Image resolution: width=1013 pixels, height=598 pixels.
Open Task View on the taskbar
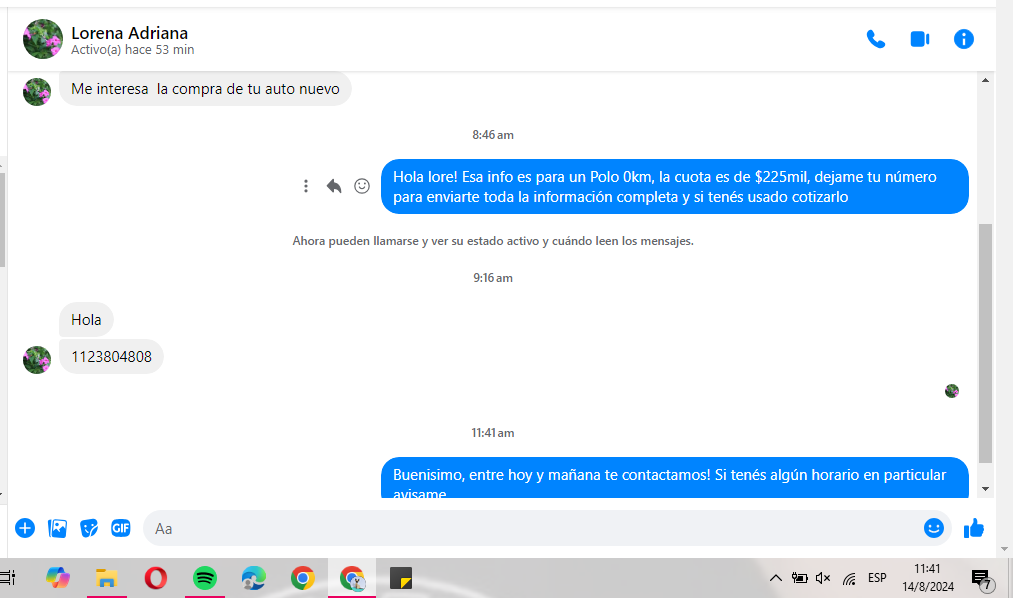tap(8, 578)
